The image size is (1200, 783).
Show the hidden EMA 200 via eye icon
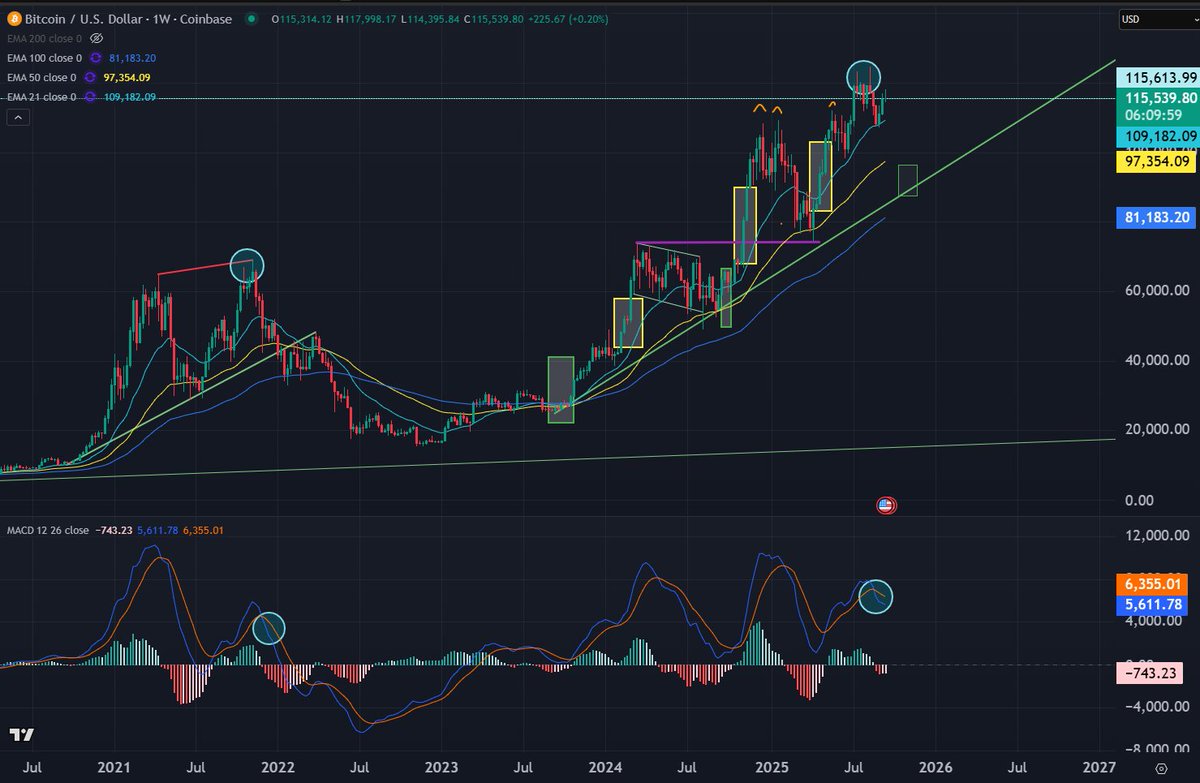tap(96, 37)
